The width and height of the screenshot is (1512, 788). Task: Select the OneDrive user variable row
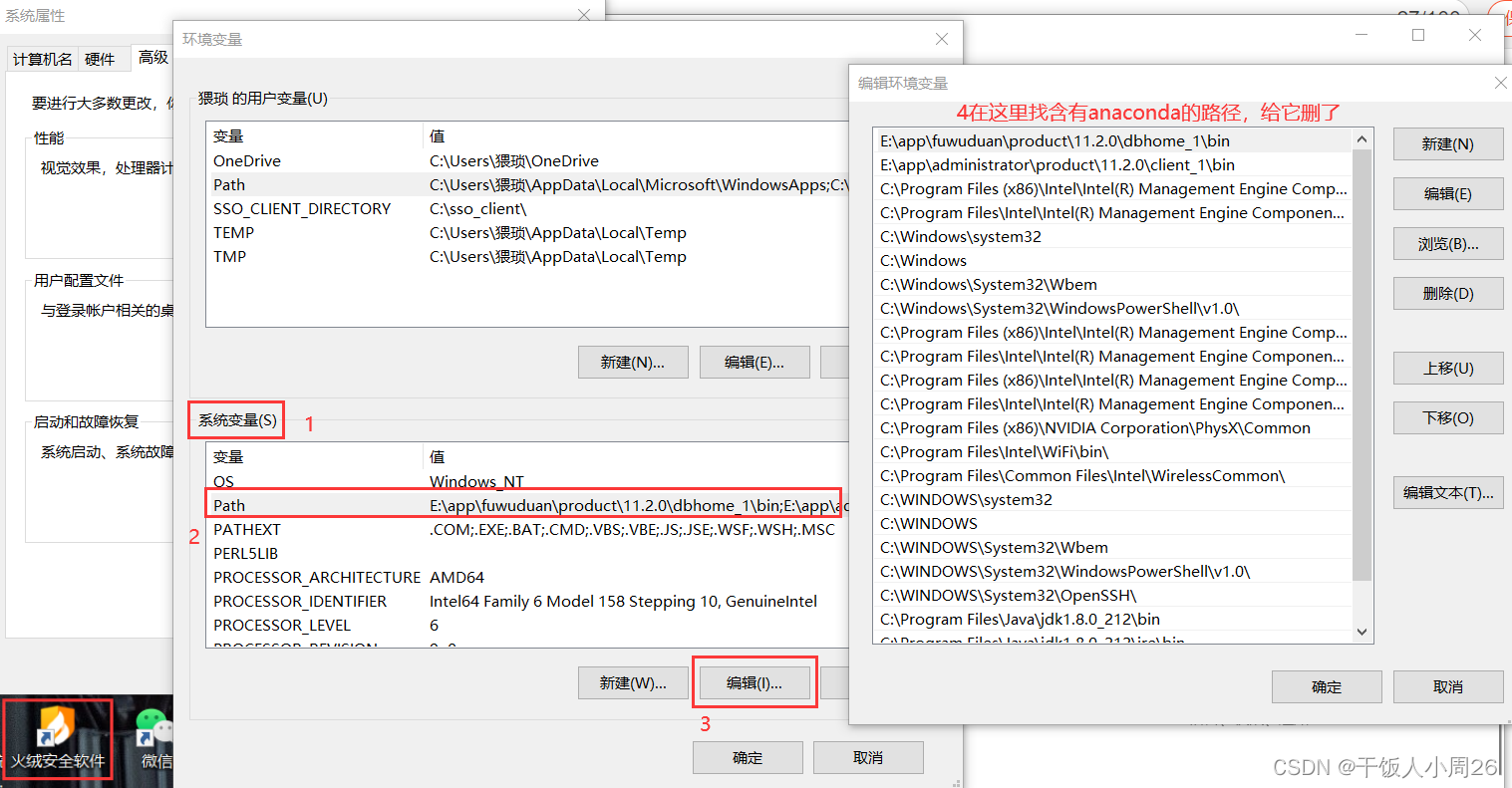coord(528,161)
